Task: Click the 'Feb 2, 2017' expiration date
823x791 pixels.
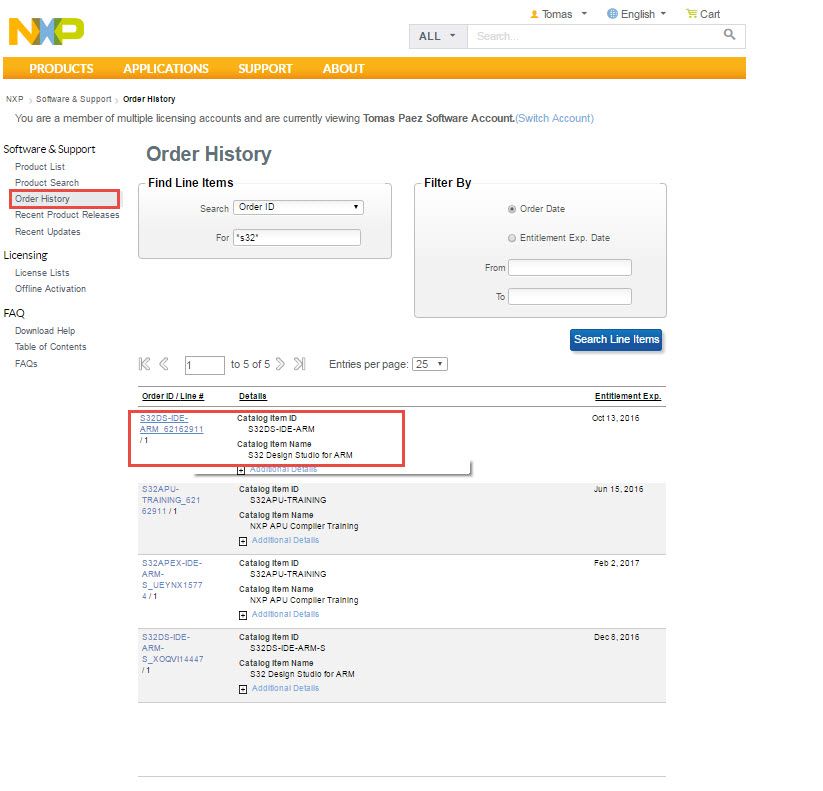Action: point(616,563)
